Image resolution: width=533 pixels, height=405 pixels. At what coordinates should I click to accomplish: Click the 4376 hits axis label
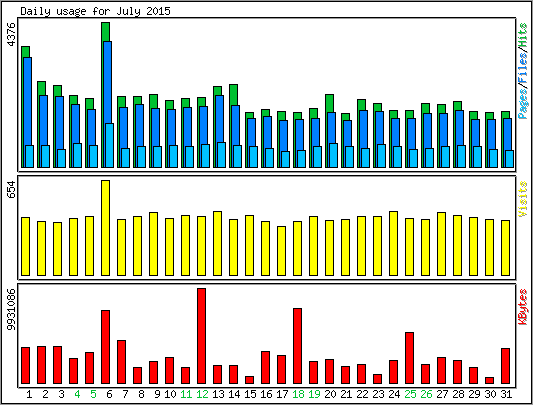11,34
